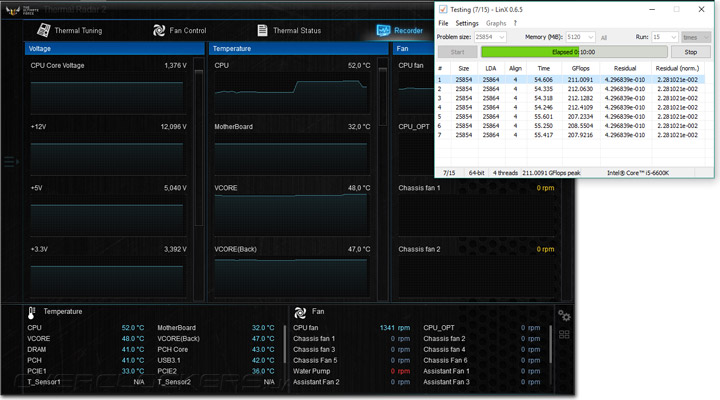
Task: Select LinX result row 5 with 207.2334 GFlops
Action: 570,117
